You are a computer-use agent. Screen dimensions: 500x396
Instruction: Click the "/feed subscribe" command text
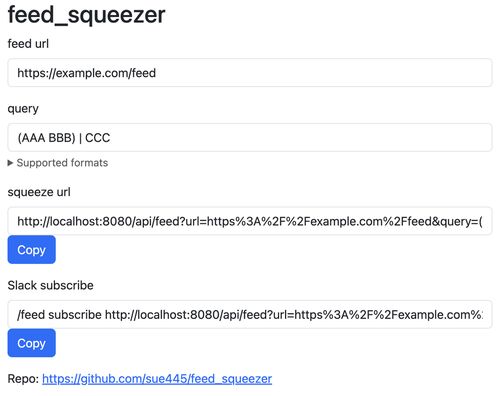pos(59,314)
